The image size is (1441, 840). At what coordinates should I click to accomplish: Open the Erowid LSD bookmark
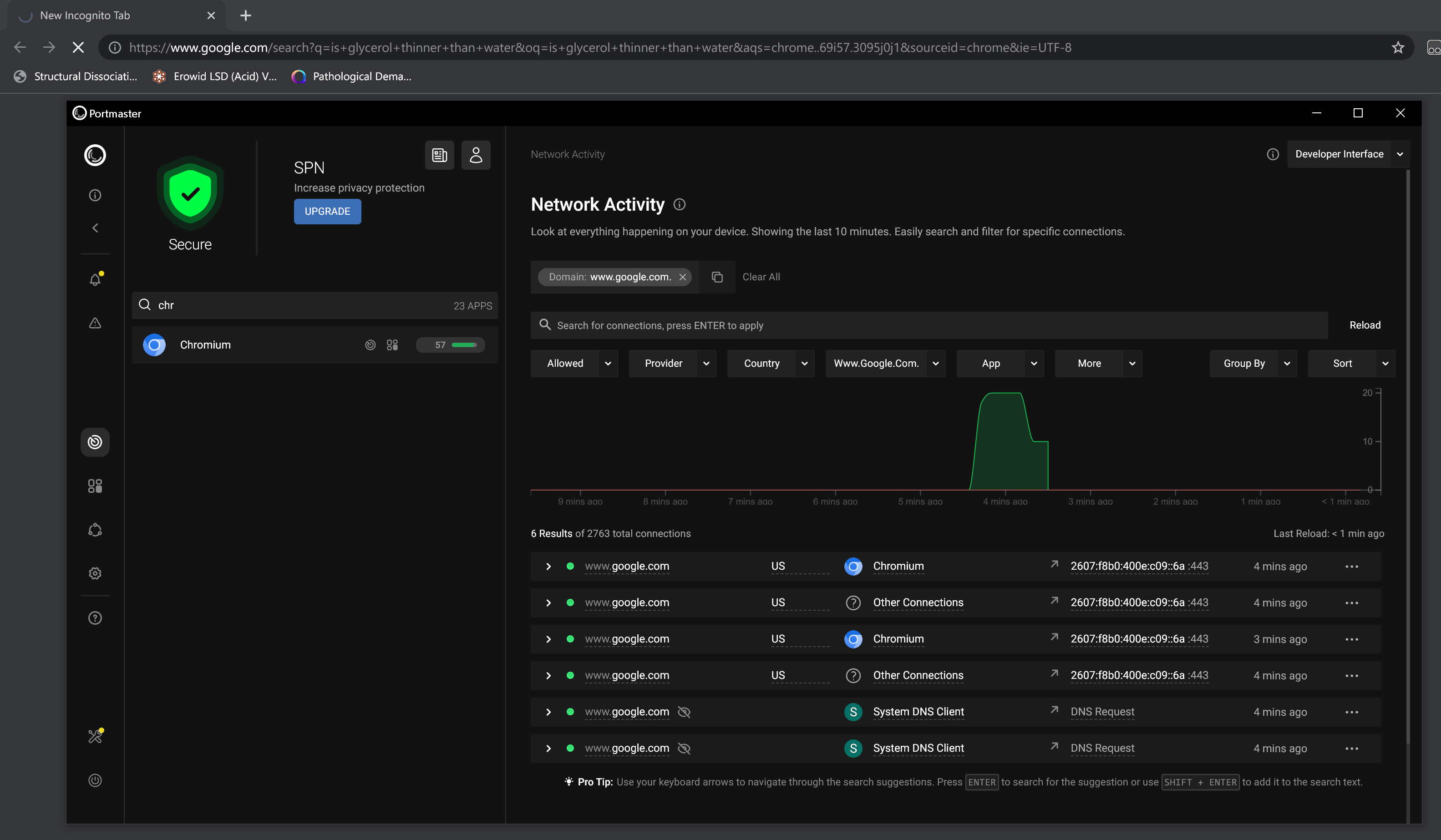click(215, 76)
